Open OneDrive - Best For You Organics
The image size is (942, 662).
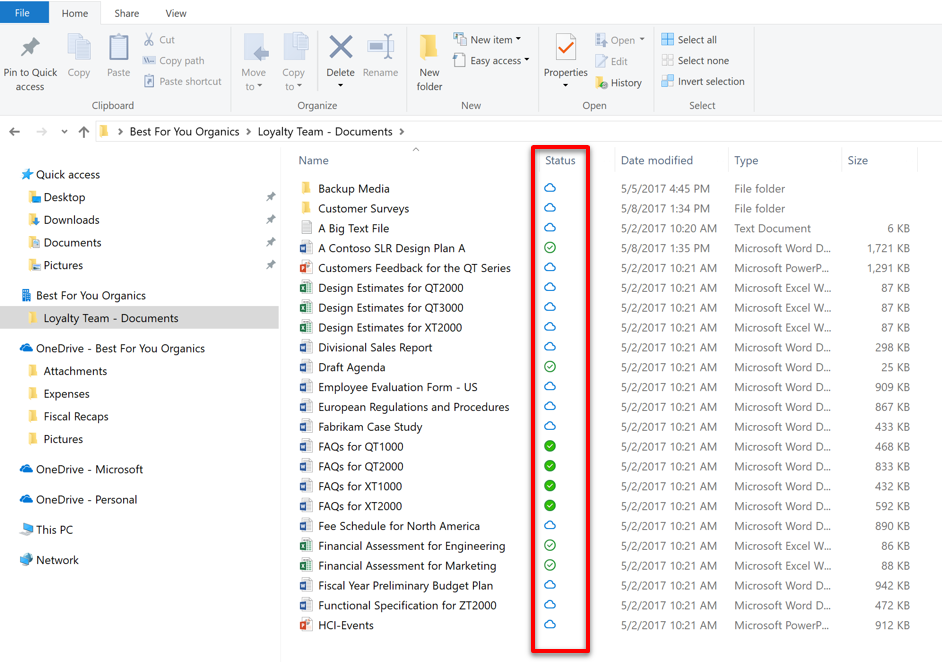click(112, 348)
